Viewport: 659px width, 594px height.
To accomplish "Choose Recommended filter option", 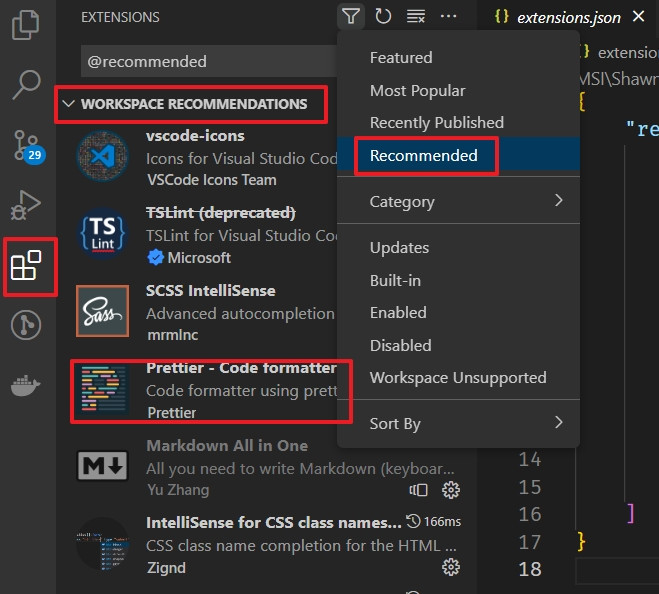I will [x=458, y=155].
